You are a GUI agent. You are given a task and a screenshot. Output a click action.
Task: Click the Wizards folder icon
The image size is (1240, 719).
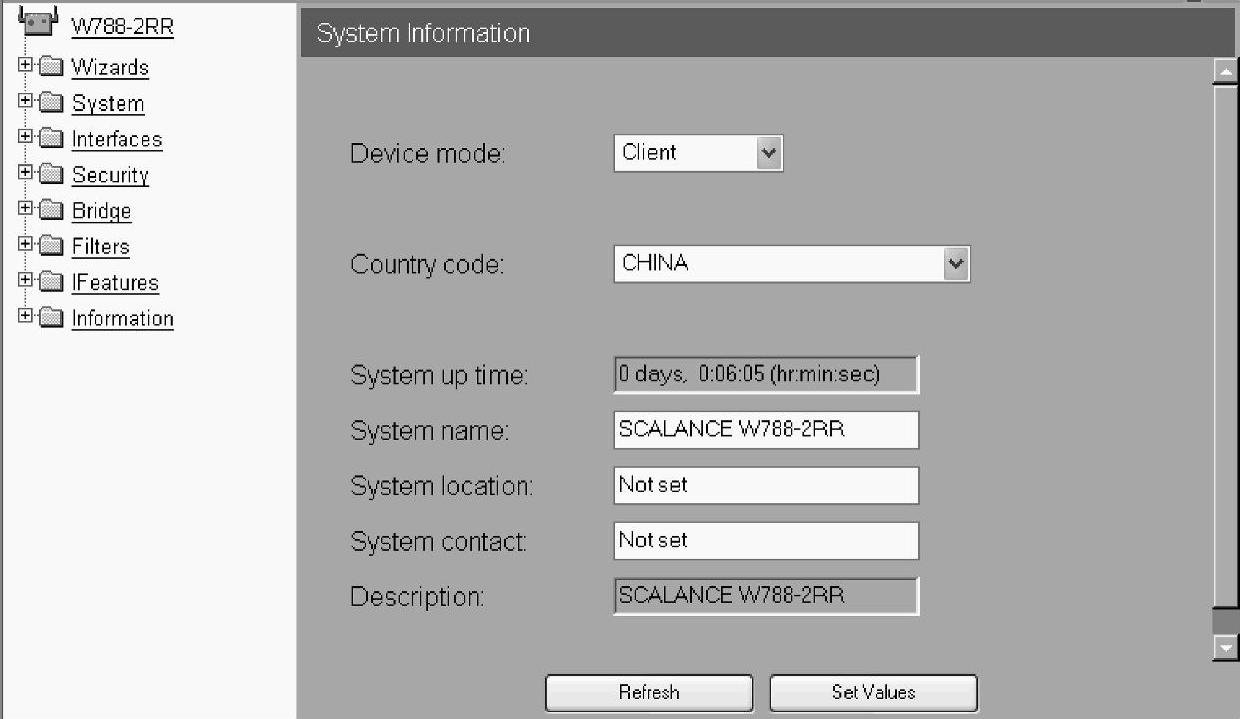click(52, 67)
